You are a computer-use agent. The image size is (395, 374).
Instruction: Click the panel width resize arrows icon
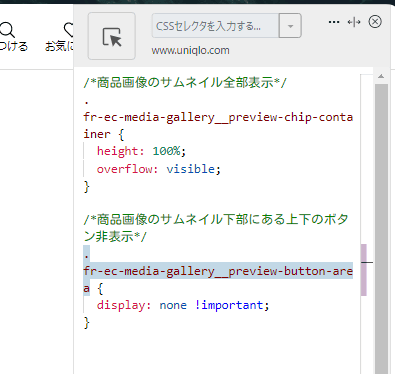pos(354,22)
